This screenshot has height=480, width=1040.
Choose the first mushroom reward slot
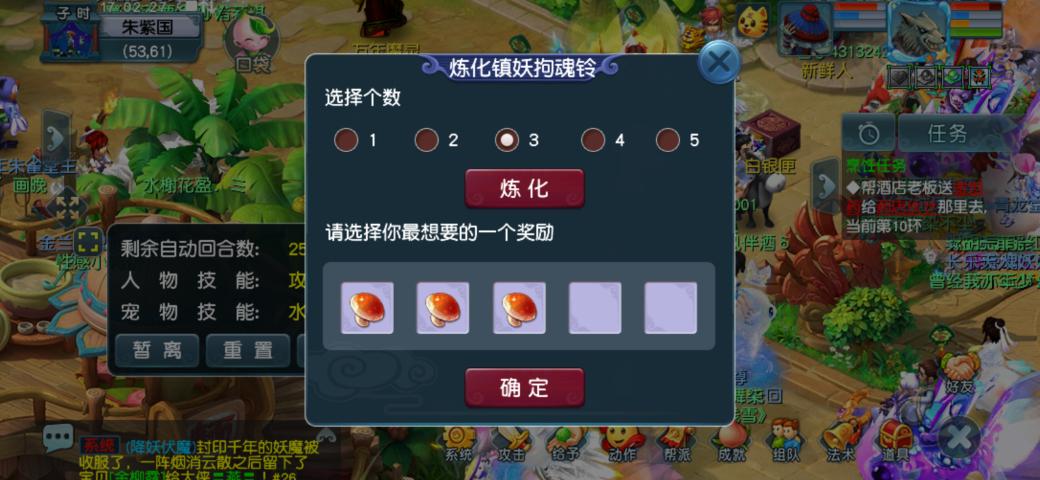coord(367,308)
